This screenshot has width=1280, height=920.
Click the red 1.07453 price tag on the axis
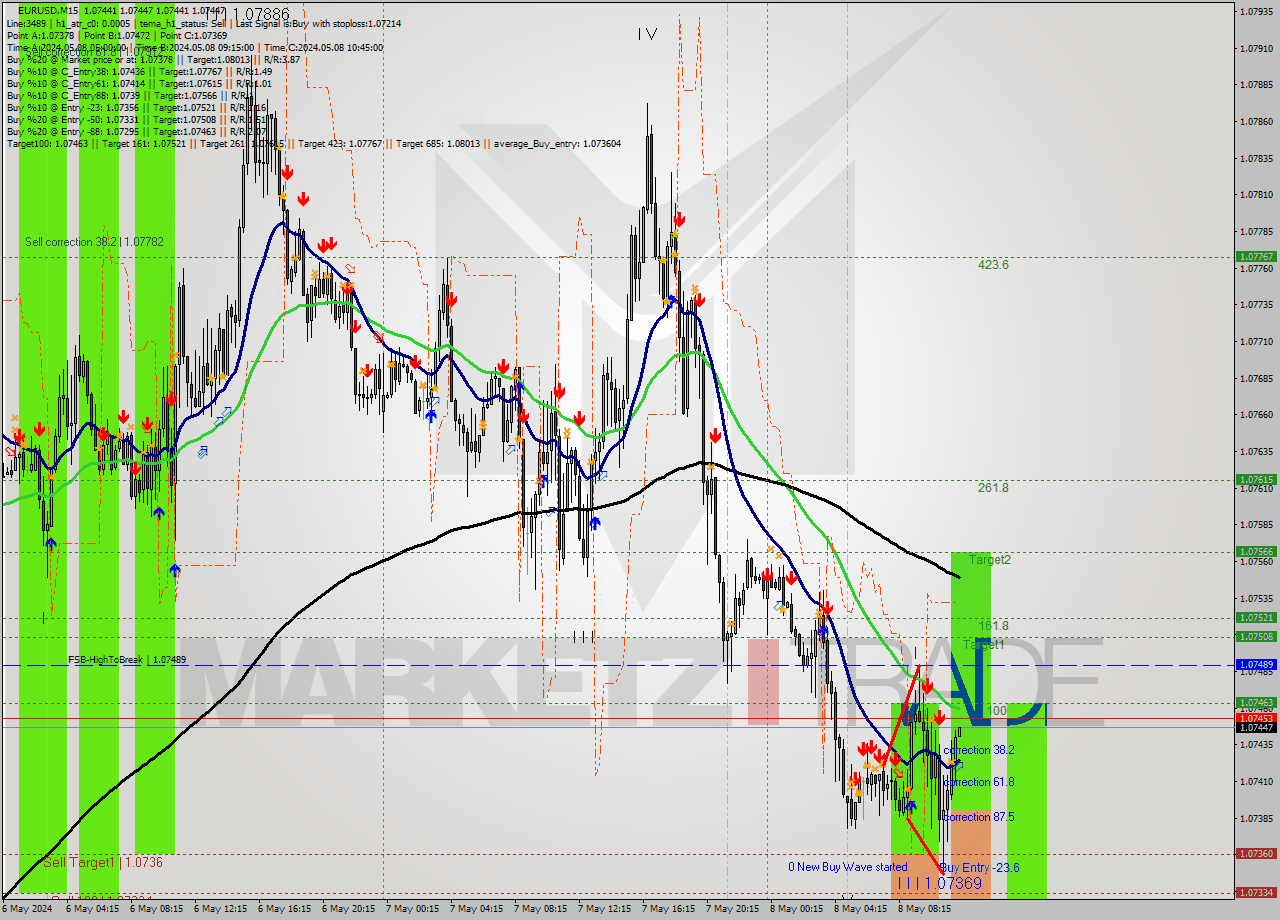point(1258,716)
